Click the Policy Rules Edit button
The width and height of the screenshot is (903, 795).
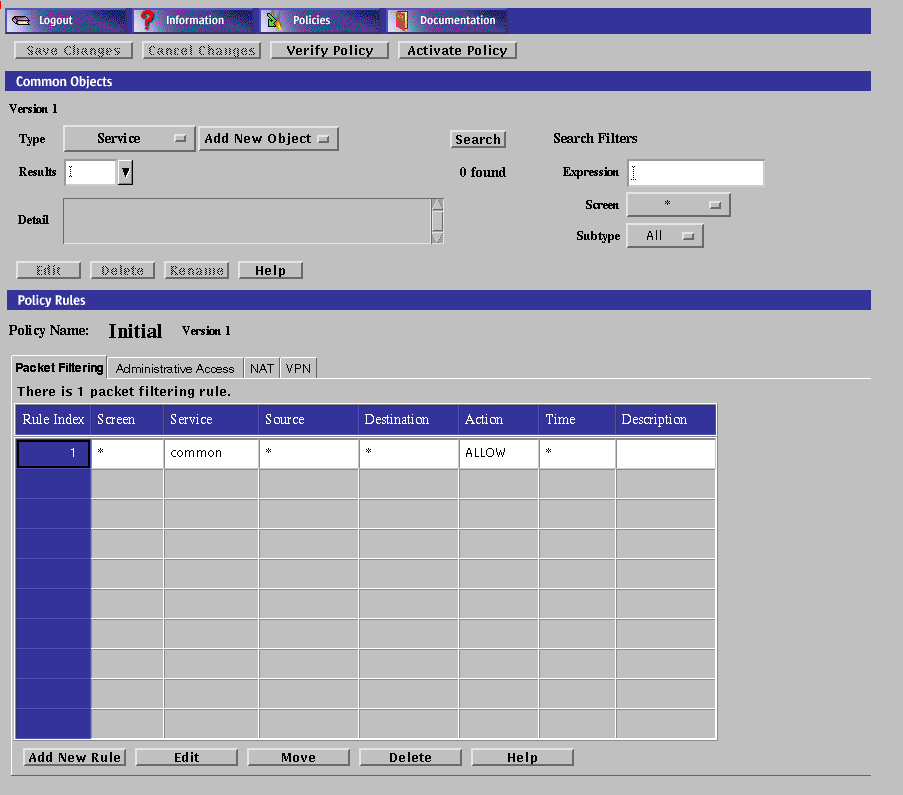pos(187,757)
